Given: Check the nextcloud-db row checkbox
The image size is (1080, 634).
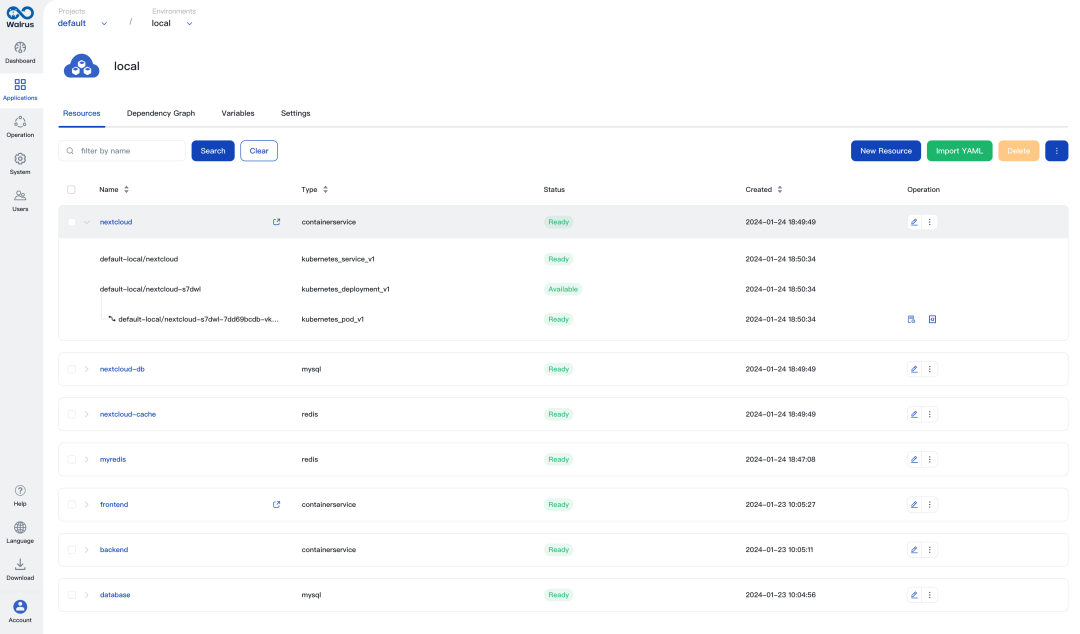Looking at the screenshot, I should click(72, 369).
